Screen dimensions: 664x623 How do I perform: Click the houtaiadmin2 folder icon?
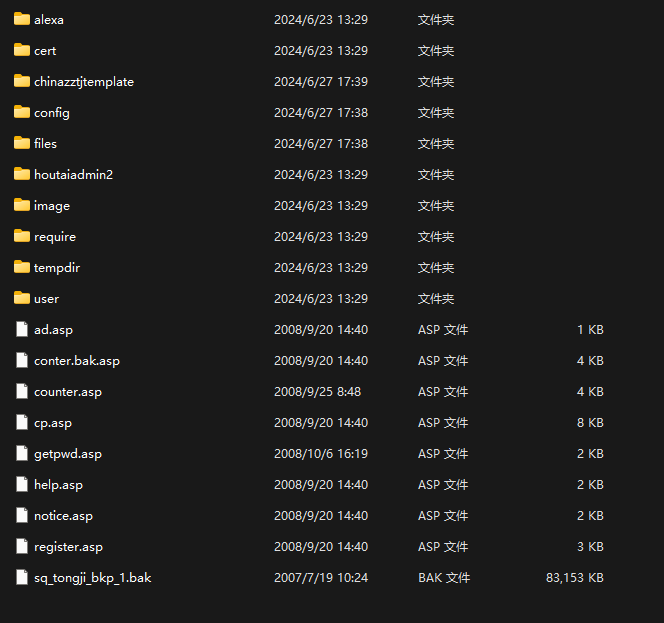[22, 174]
